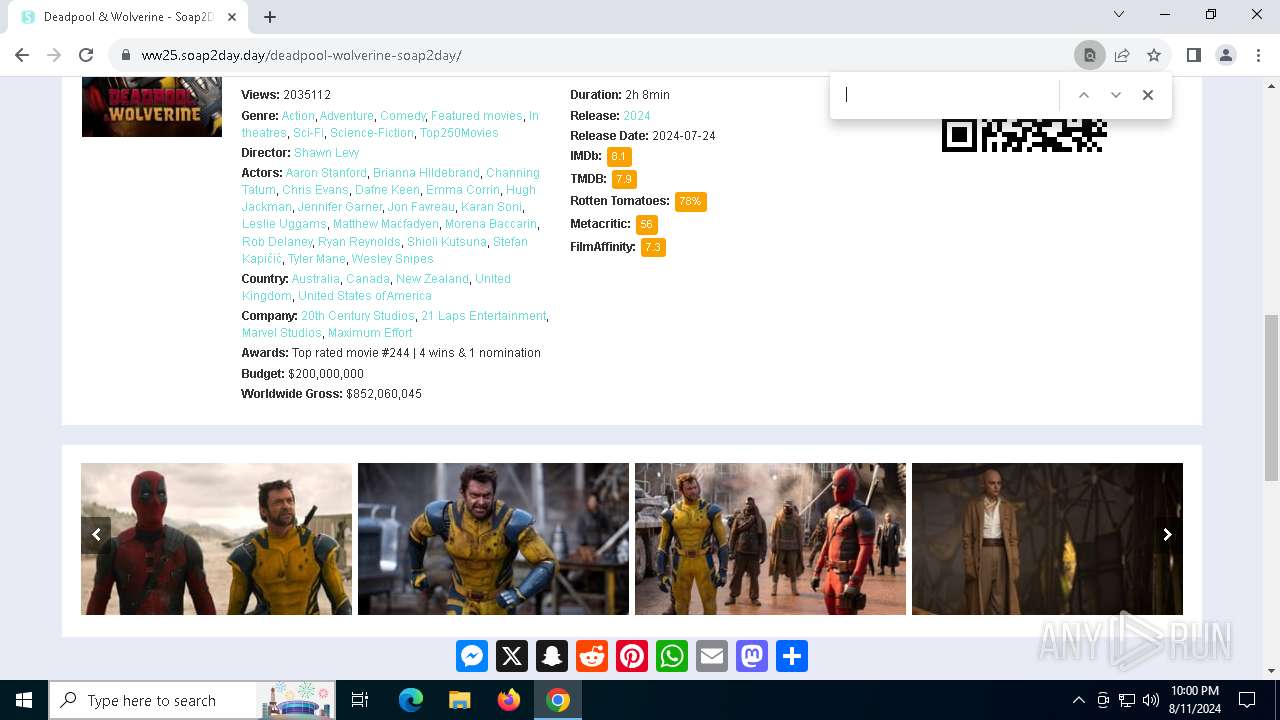This screenshot has width=1280, height=720.
Task: Open Task View on taskbar
Action: (360, 700)
